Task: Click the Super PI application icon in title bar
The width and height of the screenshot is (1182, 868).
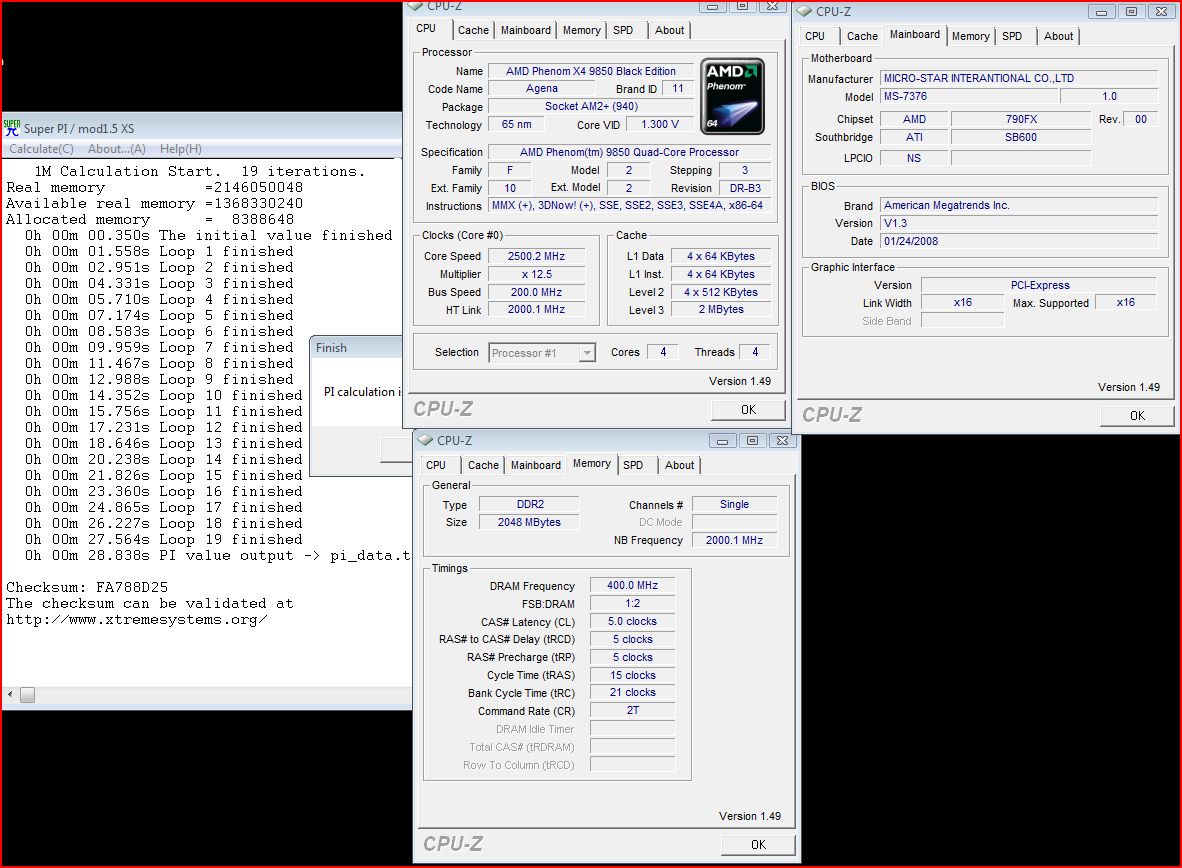Action: pyautogui.click(x=11, y=127)
